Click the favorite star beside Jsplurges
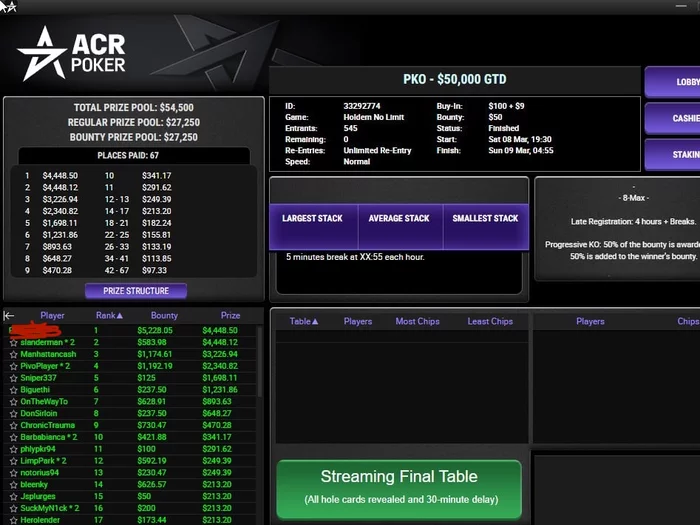Screen dimensions: 700x525 [x=13, y=496]
